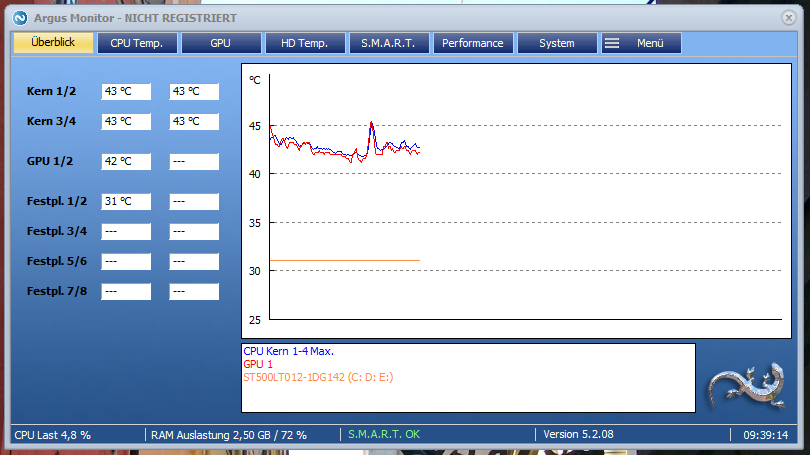Click 'RAM Auslastung 2,50 GB / 72 %' status
Screen dimensions: 810x455
(229, 435)
